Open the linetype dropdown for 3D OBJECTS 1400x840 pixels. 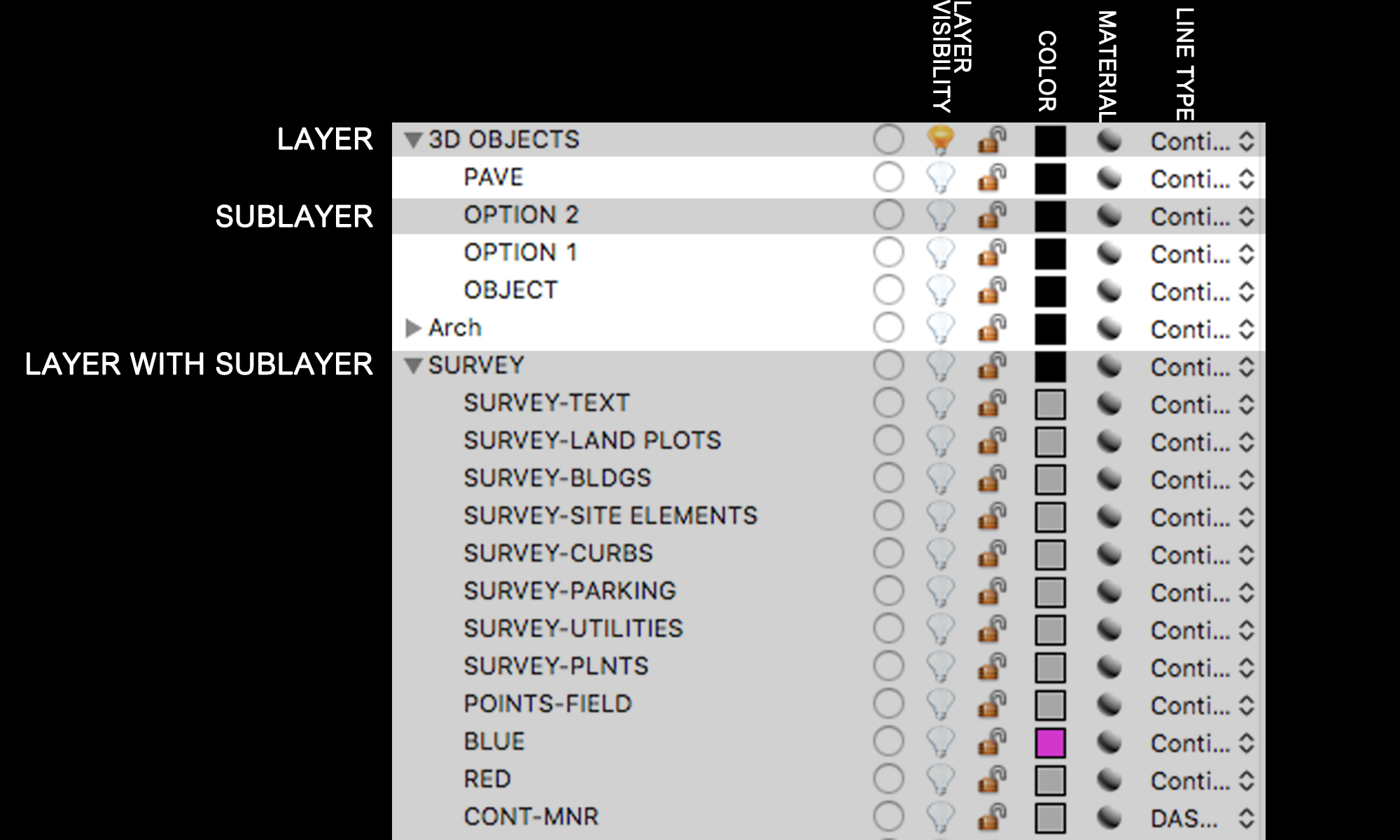pyautogui.click(x=1203, y=141)
